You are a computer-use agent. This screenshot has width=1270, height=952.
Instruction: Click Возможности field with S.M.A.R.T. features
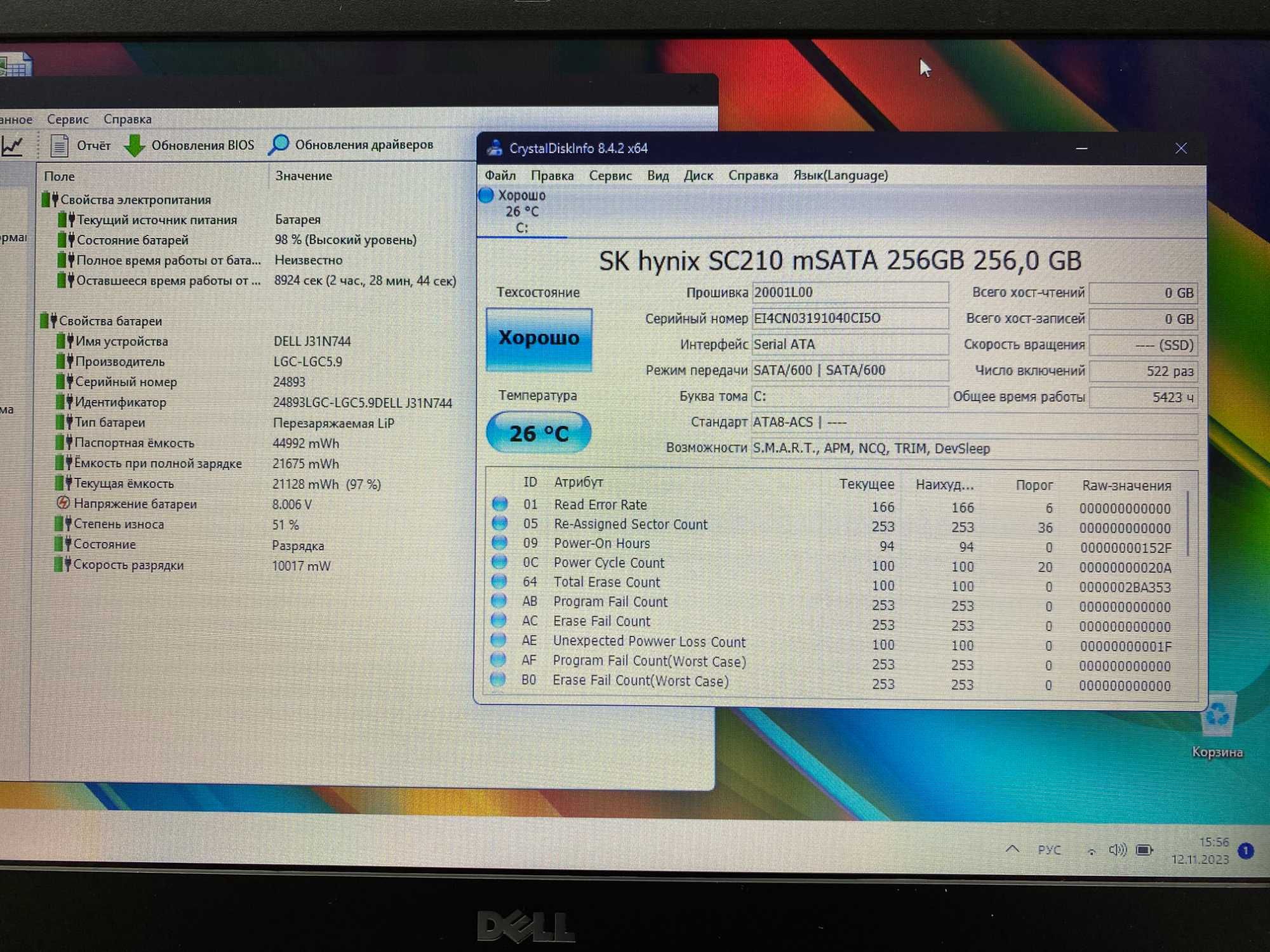[975, 449]
